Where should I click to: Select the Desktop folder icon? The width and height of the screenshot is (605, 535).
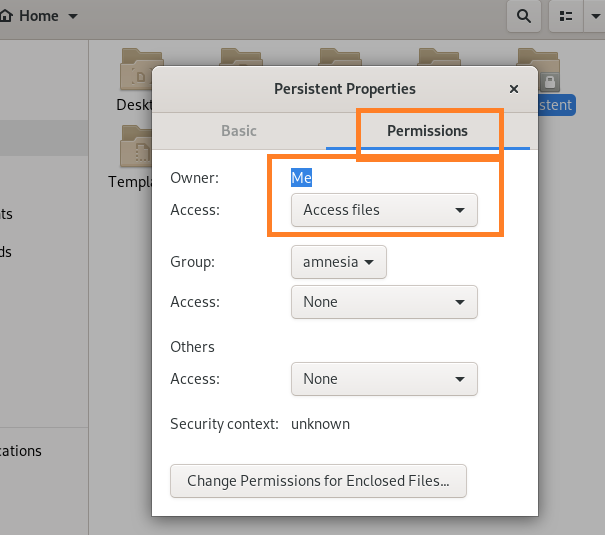140,70
